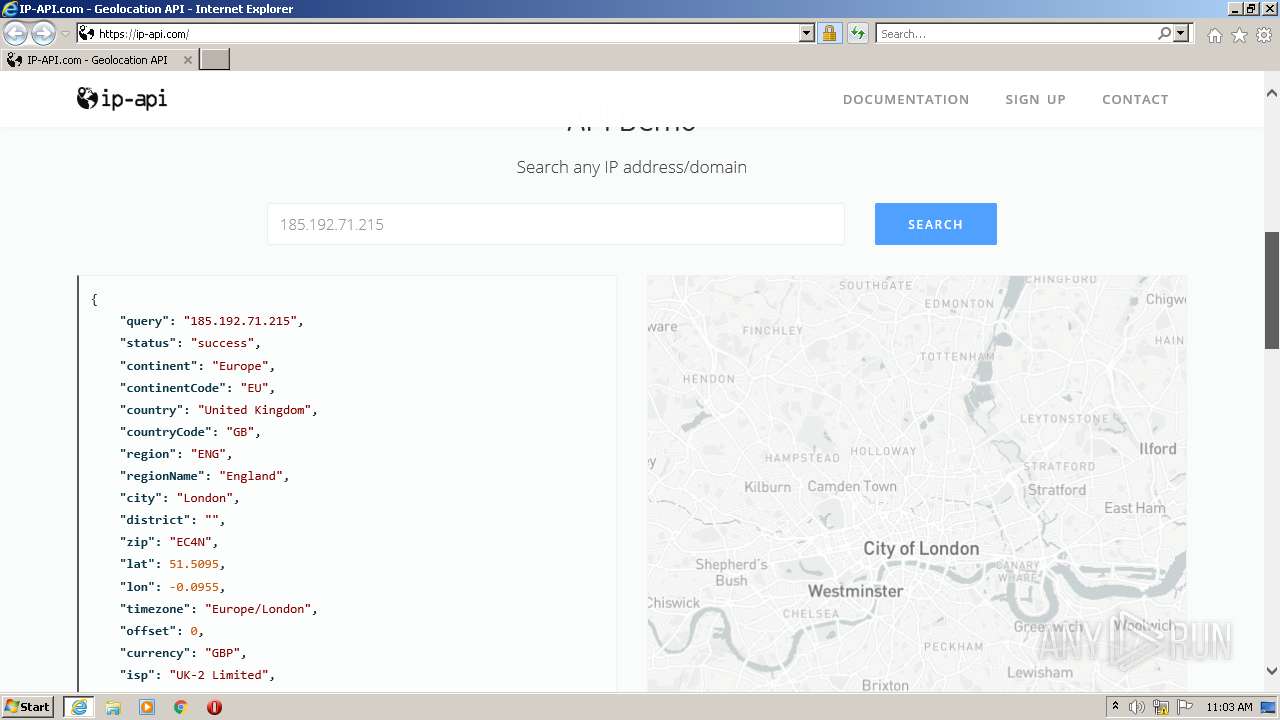Screen dimensions: 1280x720
Task: Click the "success" status value
Action: (223, 343)
